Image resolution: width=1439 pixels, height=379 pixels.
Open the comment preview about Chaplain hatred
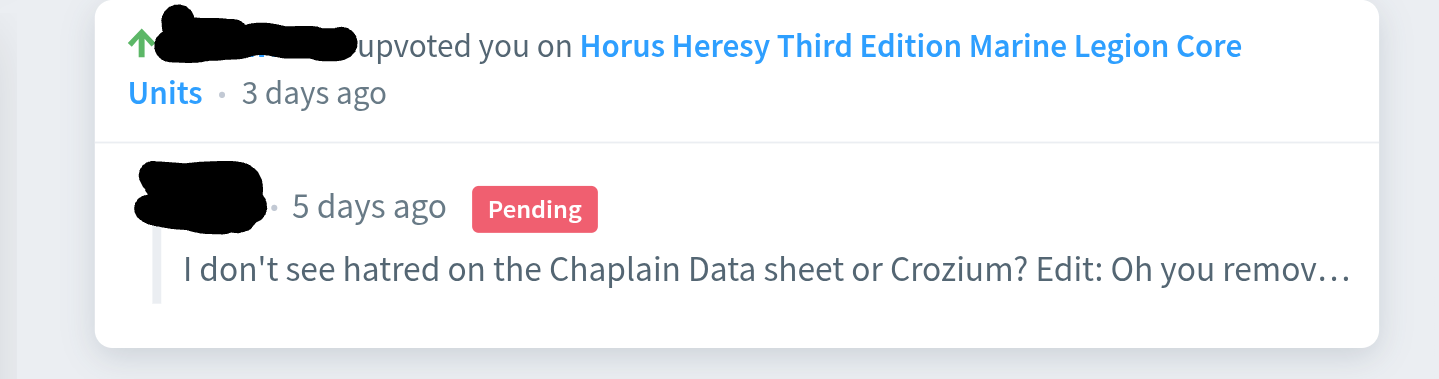pyautogui.click(x=767, y=269)
